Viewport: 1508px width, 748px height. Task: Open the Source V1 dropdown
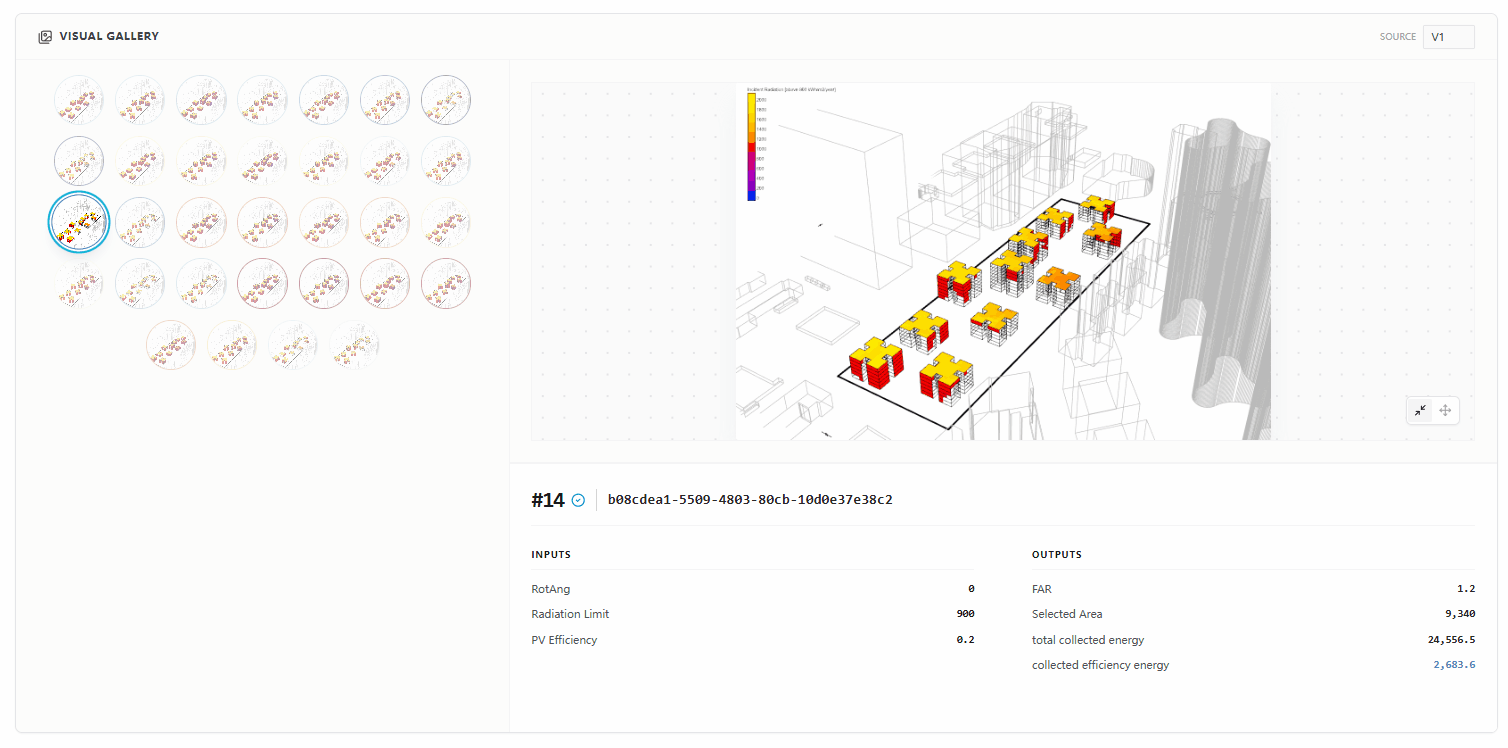pos(1448,37)
